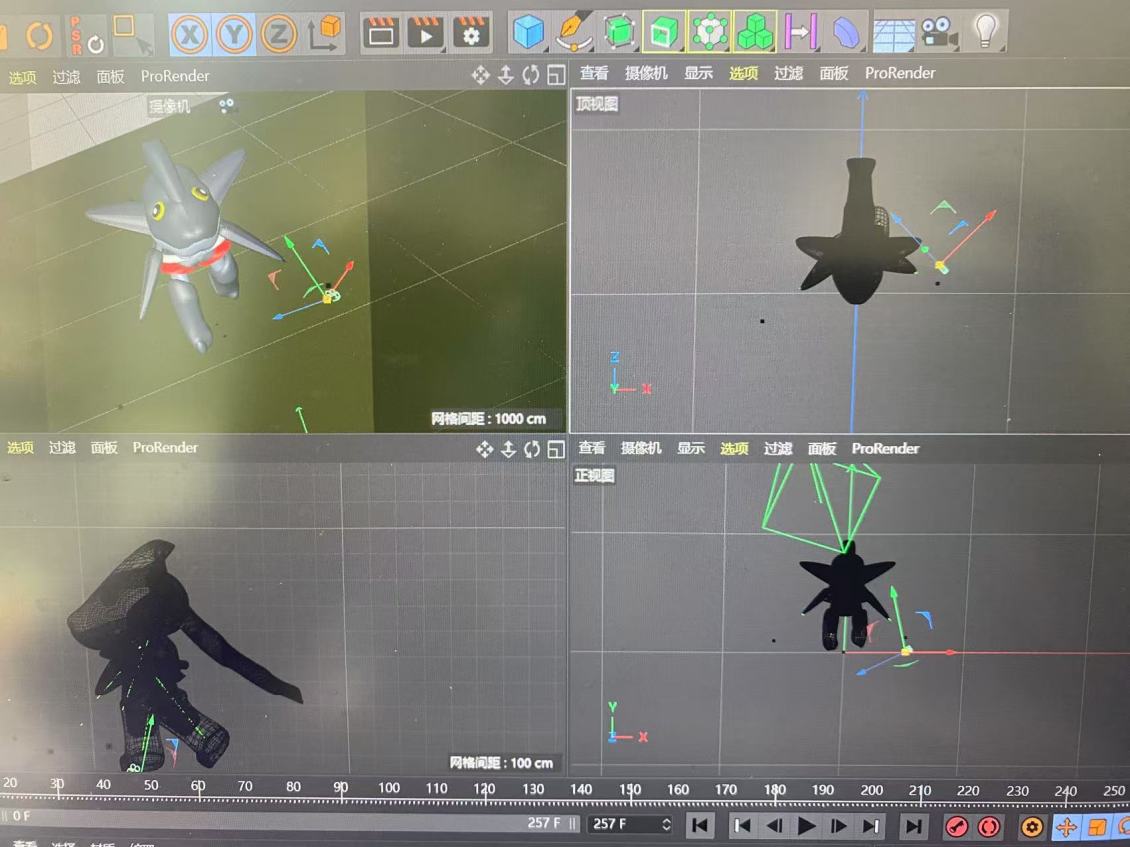This screenshot has width=1130, height=847.
Task: Click rotate-view icon in bottom-left viewport
Action: [532, 450]
